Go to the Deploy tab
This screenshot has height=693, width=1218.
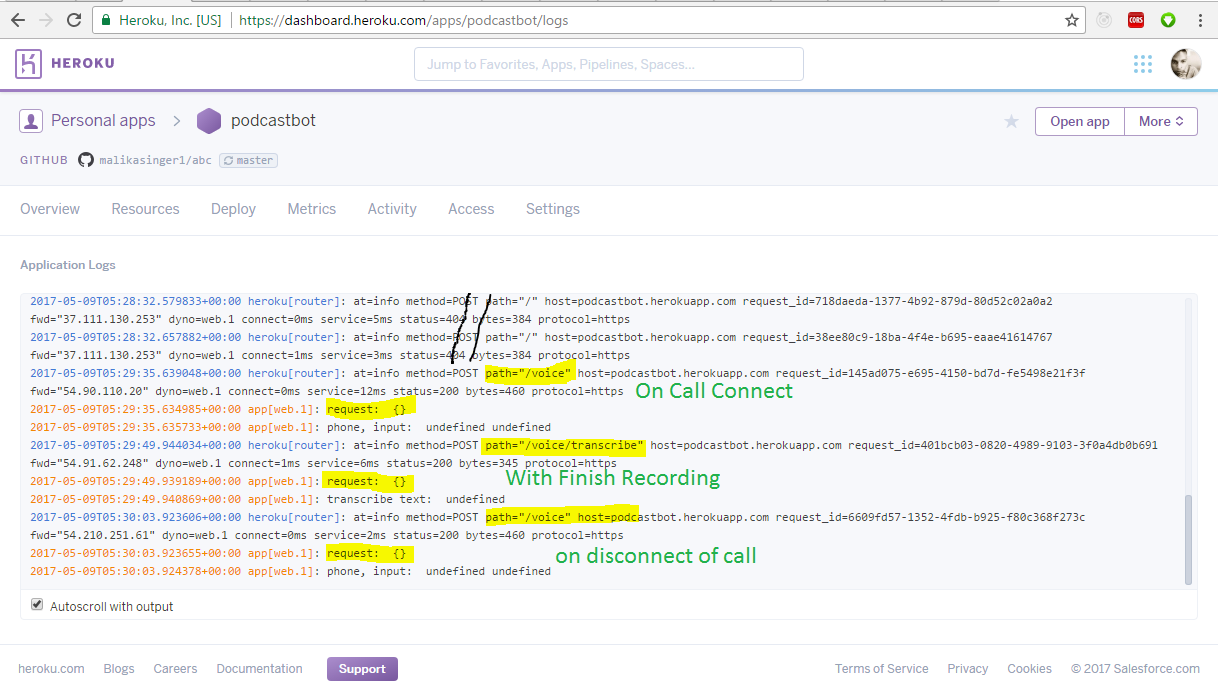[233, 209]
